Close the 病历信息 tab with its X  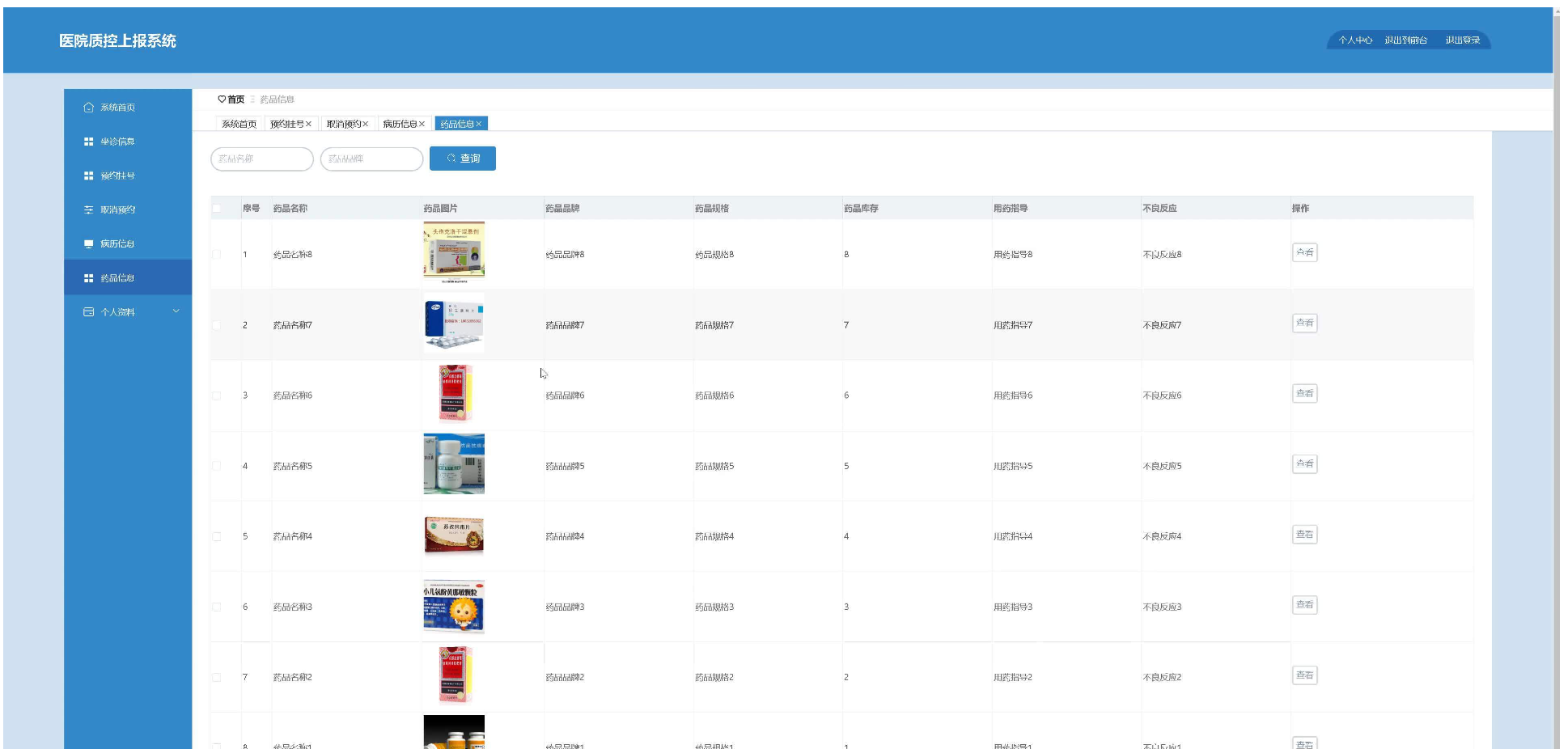pos(422,124)
